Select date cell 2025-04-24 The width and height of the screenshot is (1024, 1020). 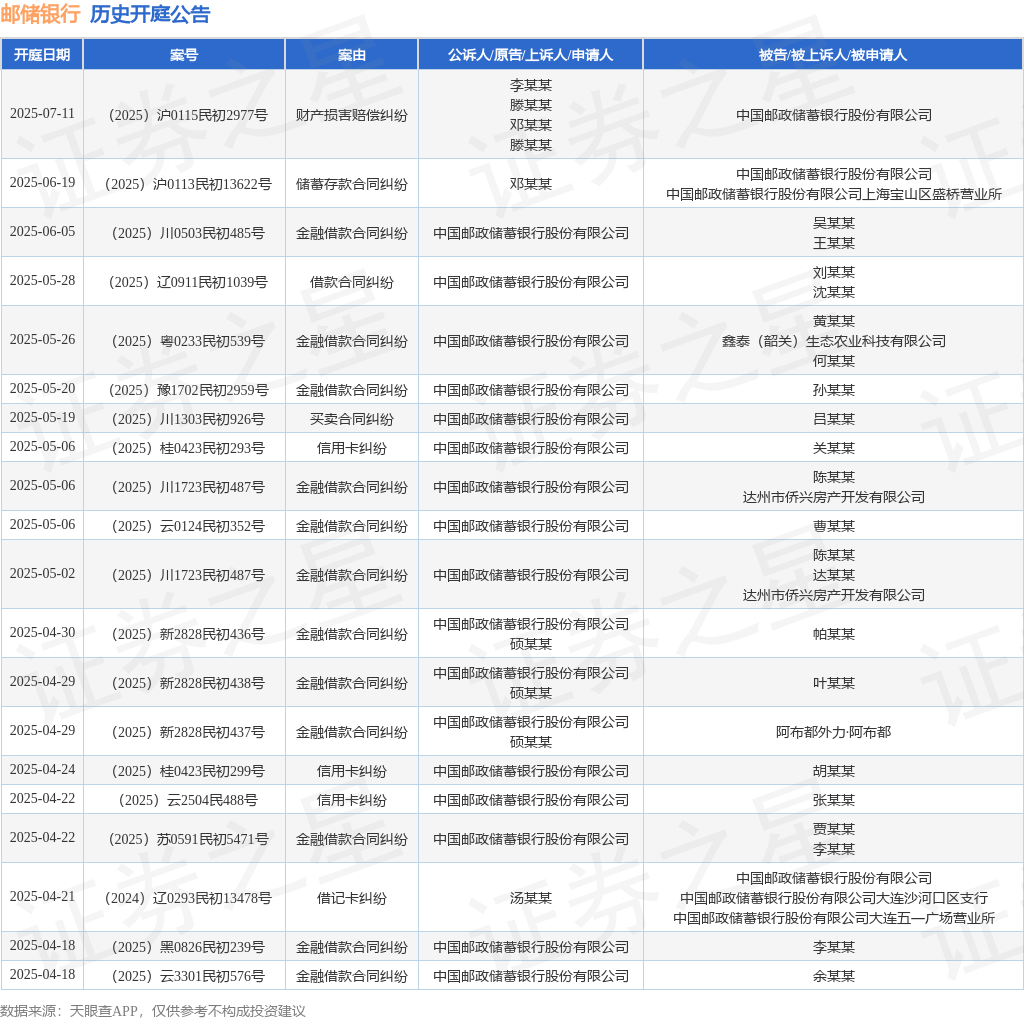(x=42, y=769)
